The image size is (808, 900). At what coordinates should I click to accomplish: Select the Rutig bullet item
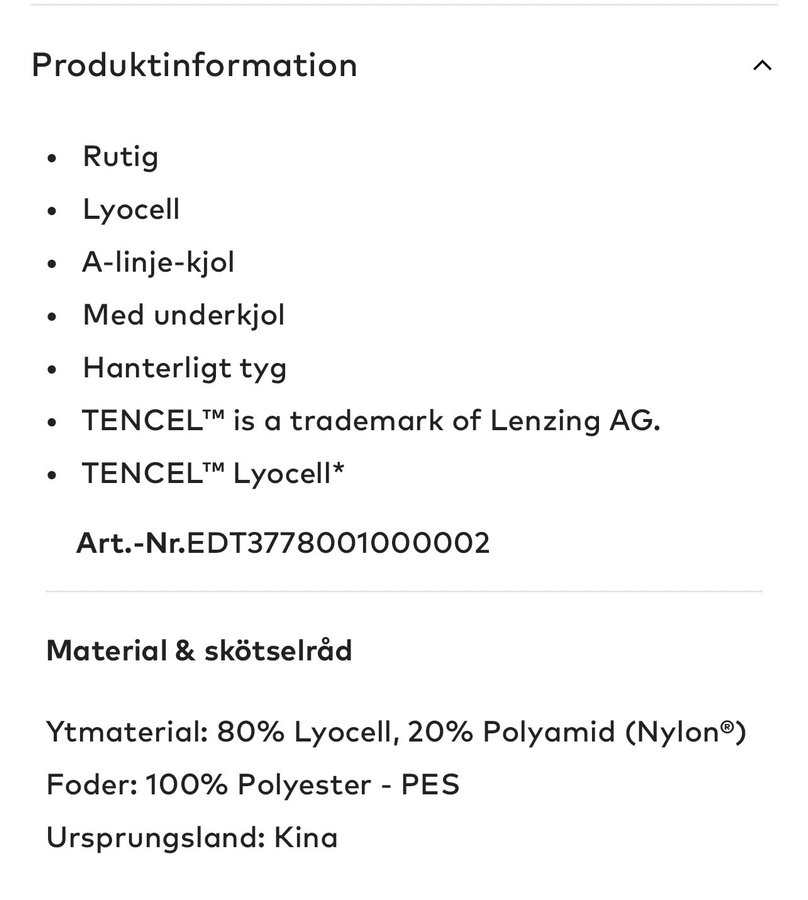(x=121, y=157)
